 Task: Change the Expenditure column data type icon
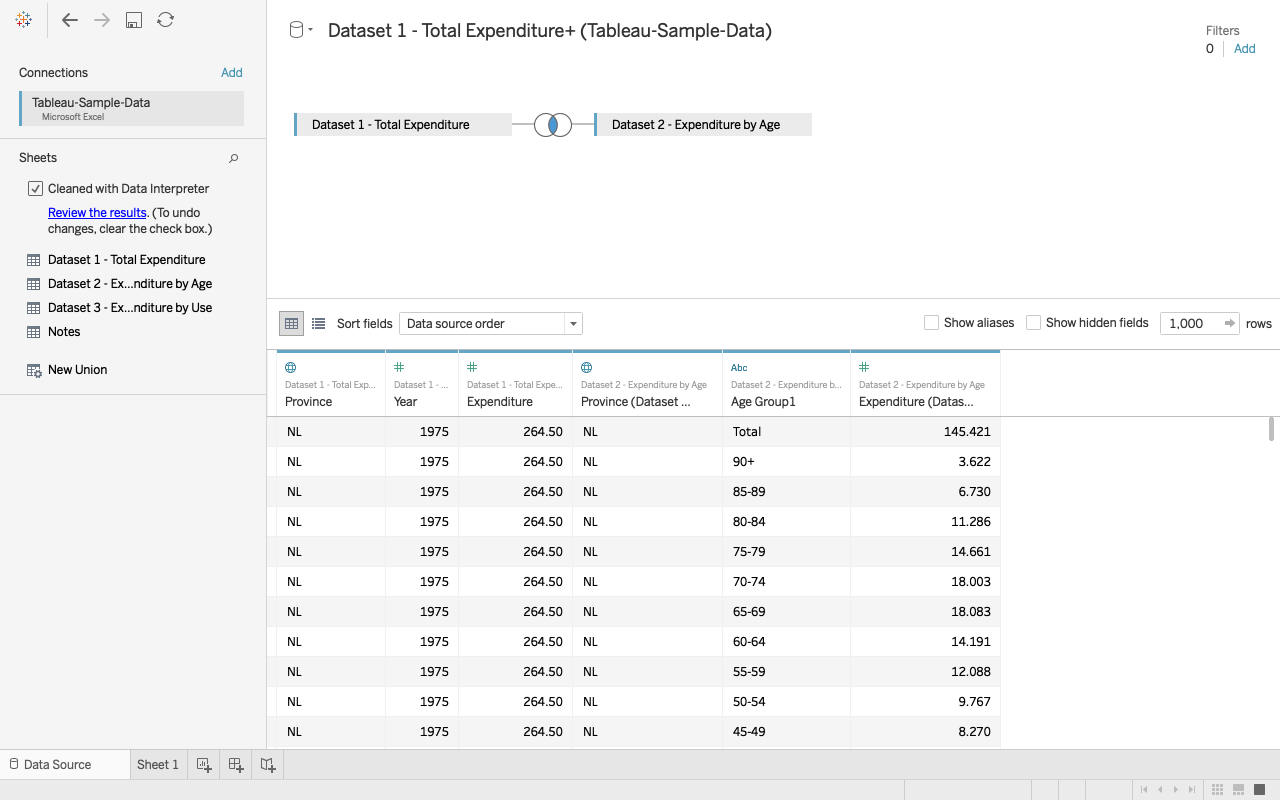(x=472, y=368)
